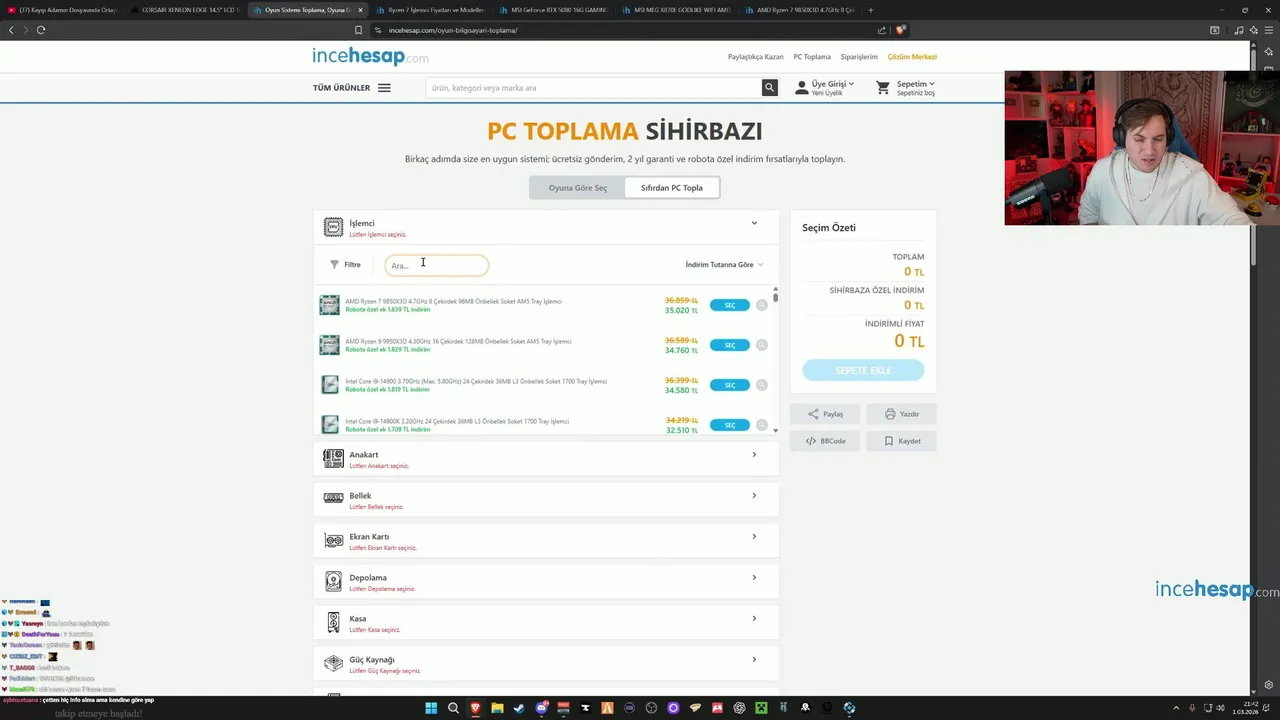Click the Ekran Kartı GPU icon
Image resolution: width=1280 pixels, height=720 pixels.
click(x=333, y=541)
